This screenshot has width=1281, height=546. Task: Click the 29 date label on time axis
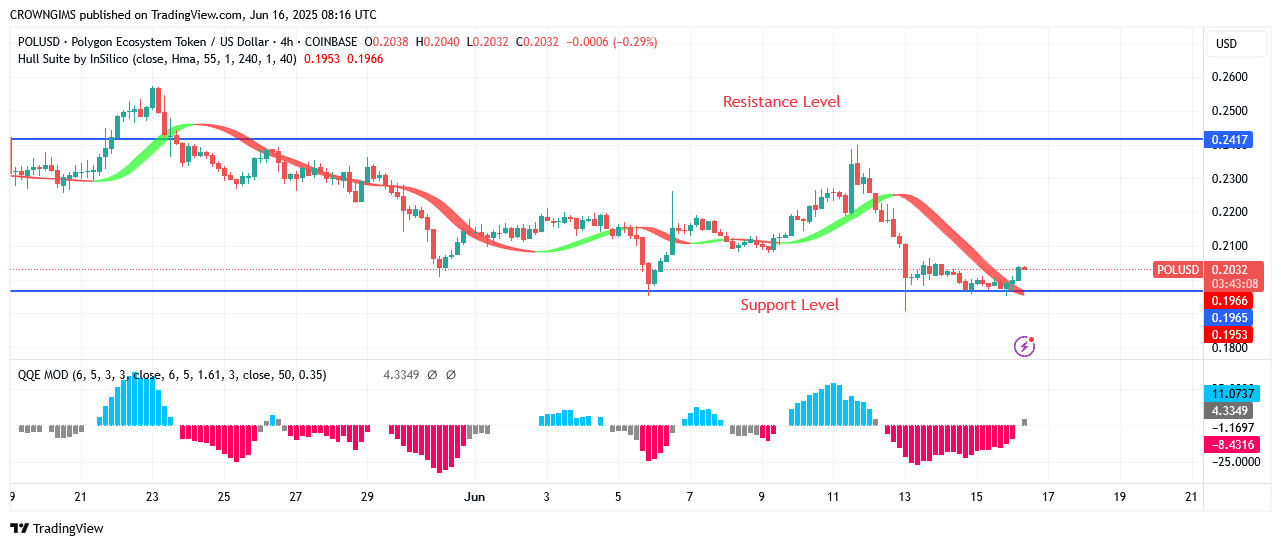point(367,496)
